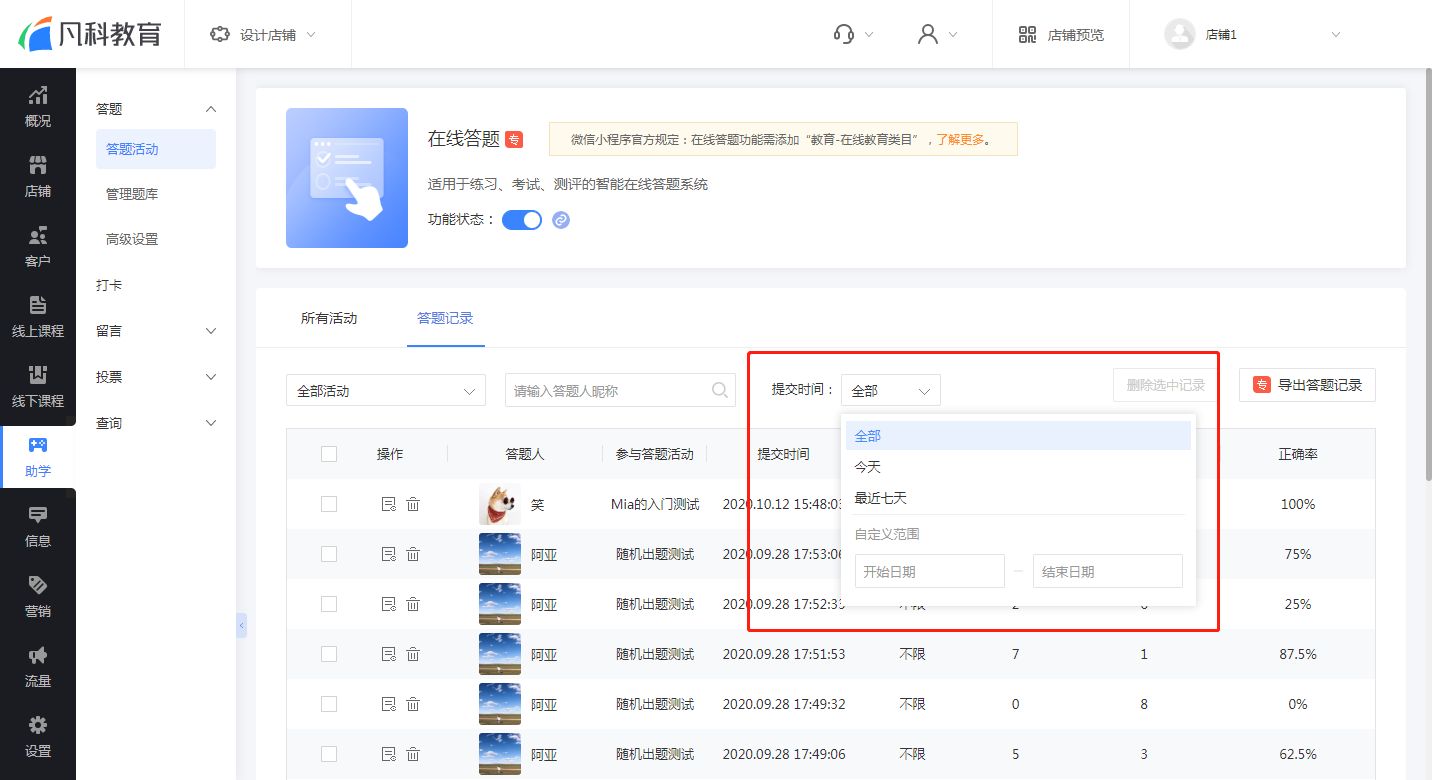Select 助学 sidebar item
The height and width of the screenshot is (780, 1432).
coord(38,457)
